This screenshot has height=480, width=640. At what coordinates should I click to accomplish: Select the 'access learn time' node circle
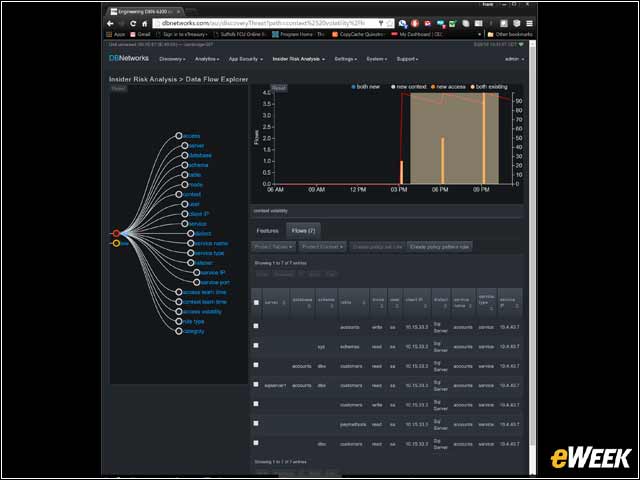tap(179, 292)
